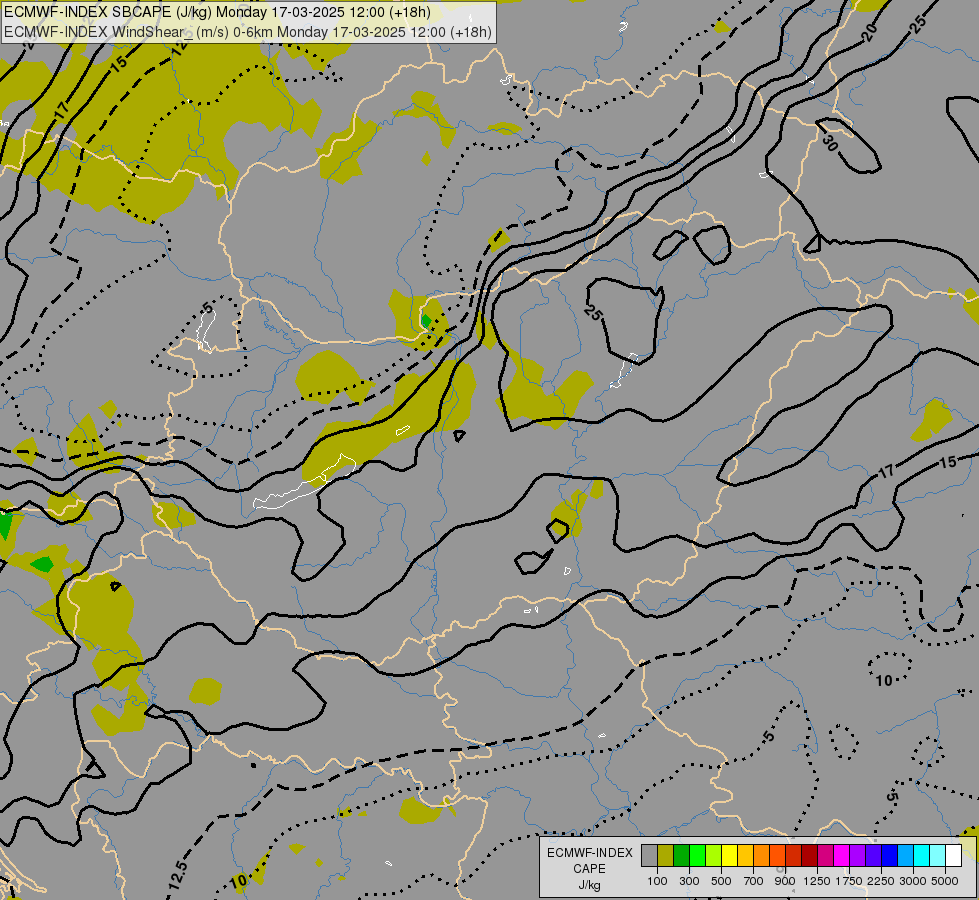Click the orange swatch just after 700
Screen dimensions: 979x900
pos(761,856)
